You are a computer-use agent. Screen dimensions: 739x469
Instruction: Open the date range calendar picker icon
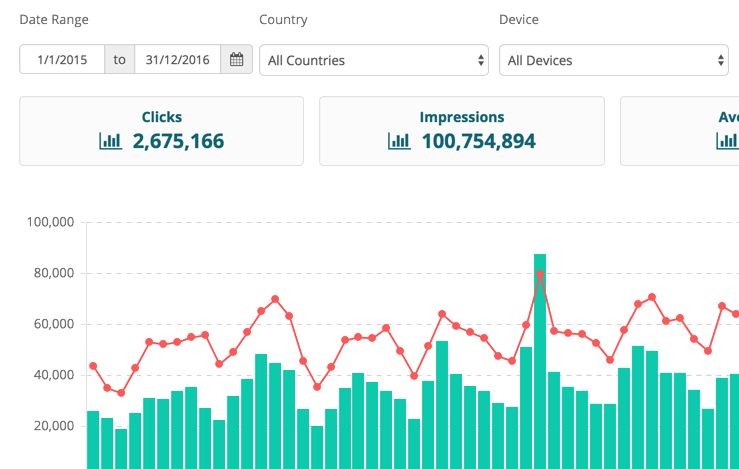[236, 60]
